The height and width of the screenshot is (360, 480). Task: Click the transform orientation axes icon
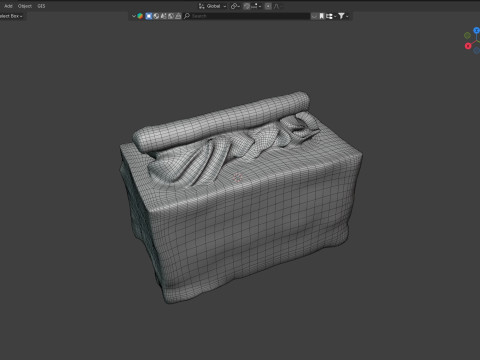point(201,6)
